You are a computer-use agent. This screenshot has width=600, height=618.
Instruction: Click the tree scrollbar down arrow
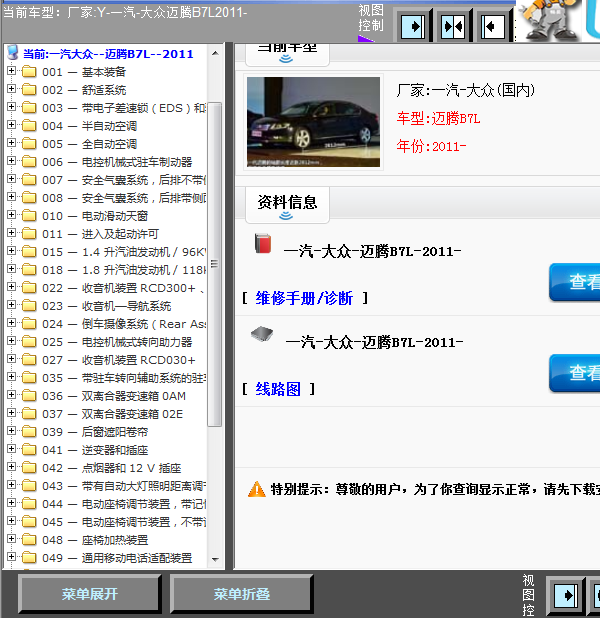(215, 559)
